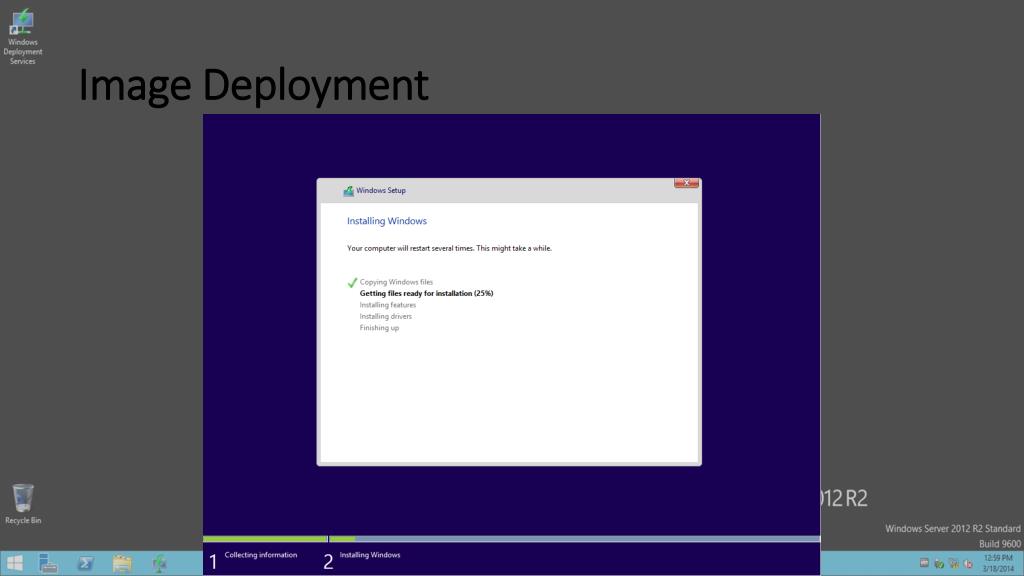Click the 'Installing features' step
Image resolution: width=1024 pixels, height=576 pixels.
click(x=387, y=305)
